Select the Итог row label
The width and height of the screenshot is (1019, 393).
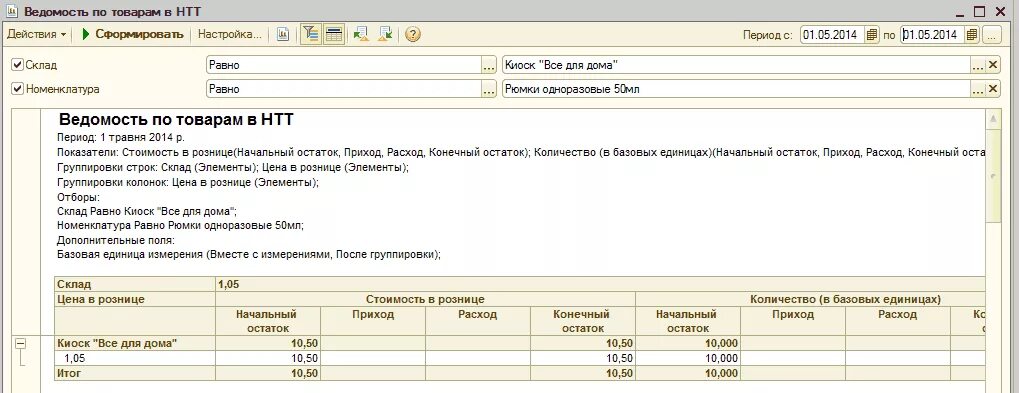135,374
